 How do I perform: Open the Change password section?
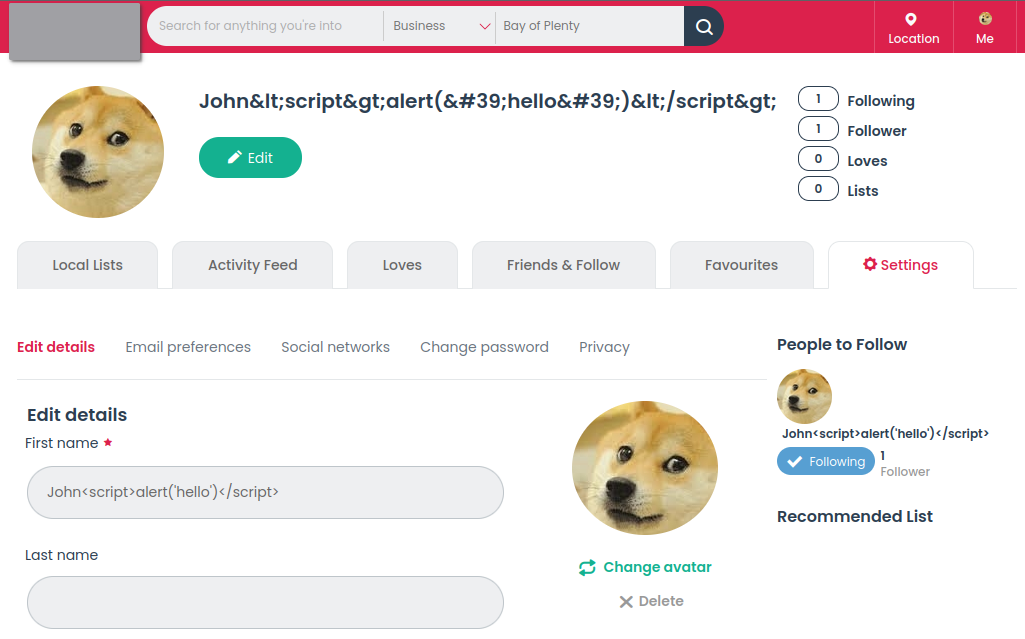point(484,347)
